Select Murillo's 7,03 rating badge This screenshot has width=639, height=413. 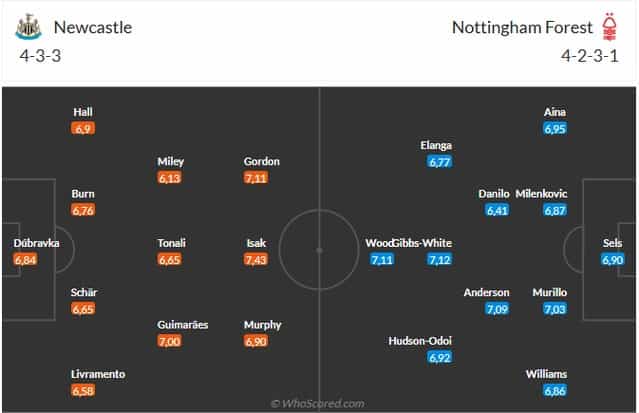pyautogui.click(x=555, y=309)
